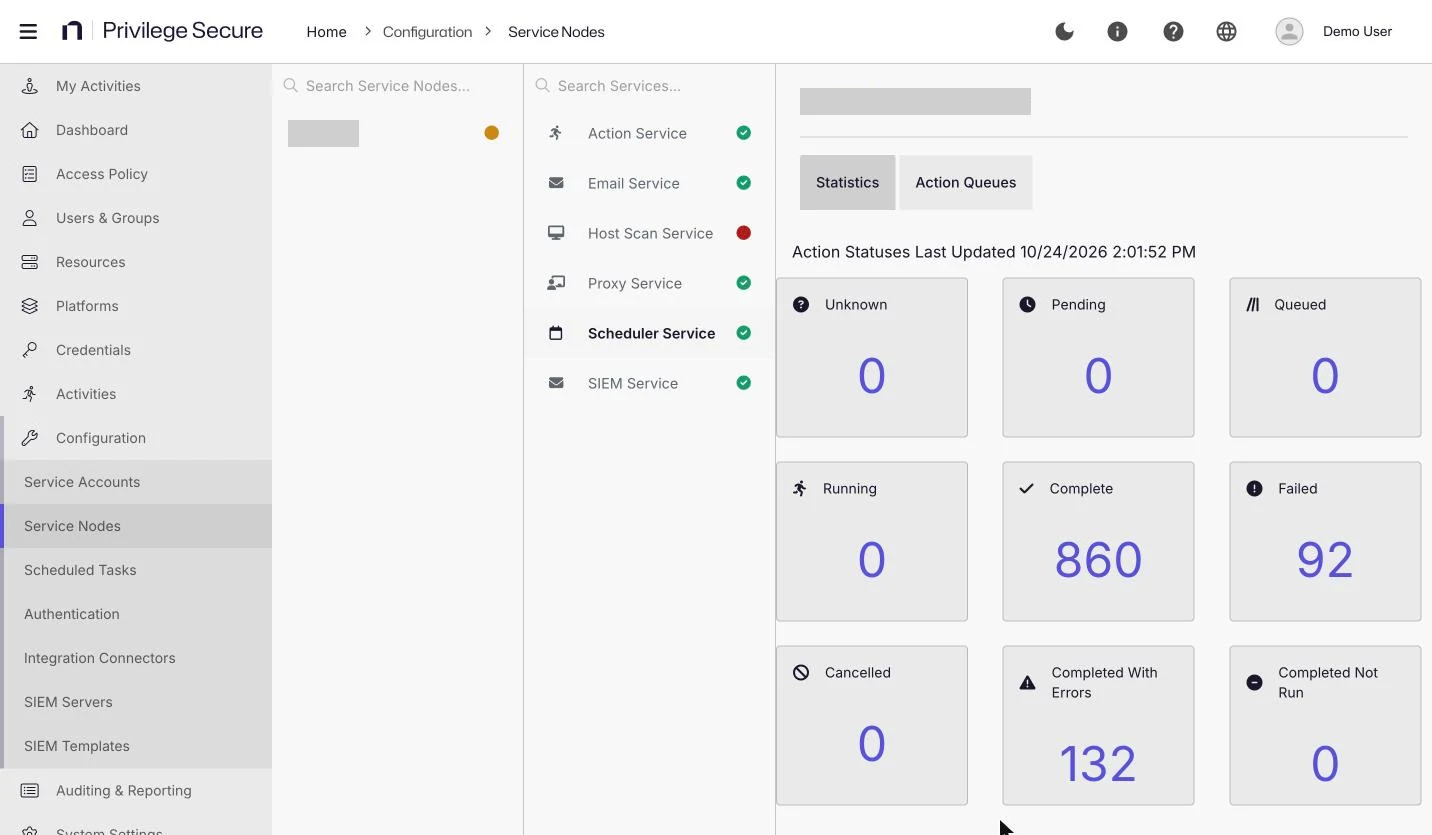Select the service node with orange status

point(398,133)
